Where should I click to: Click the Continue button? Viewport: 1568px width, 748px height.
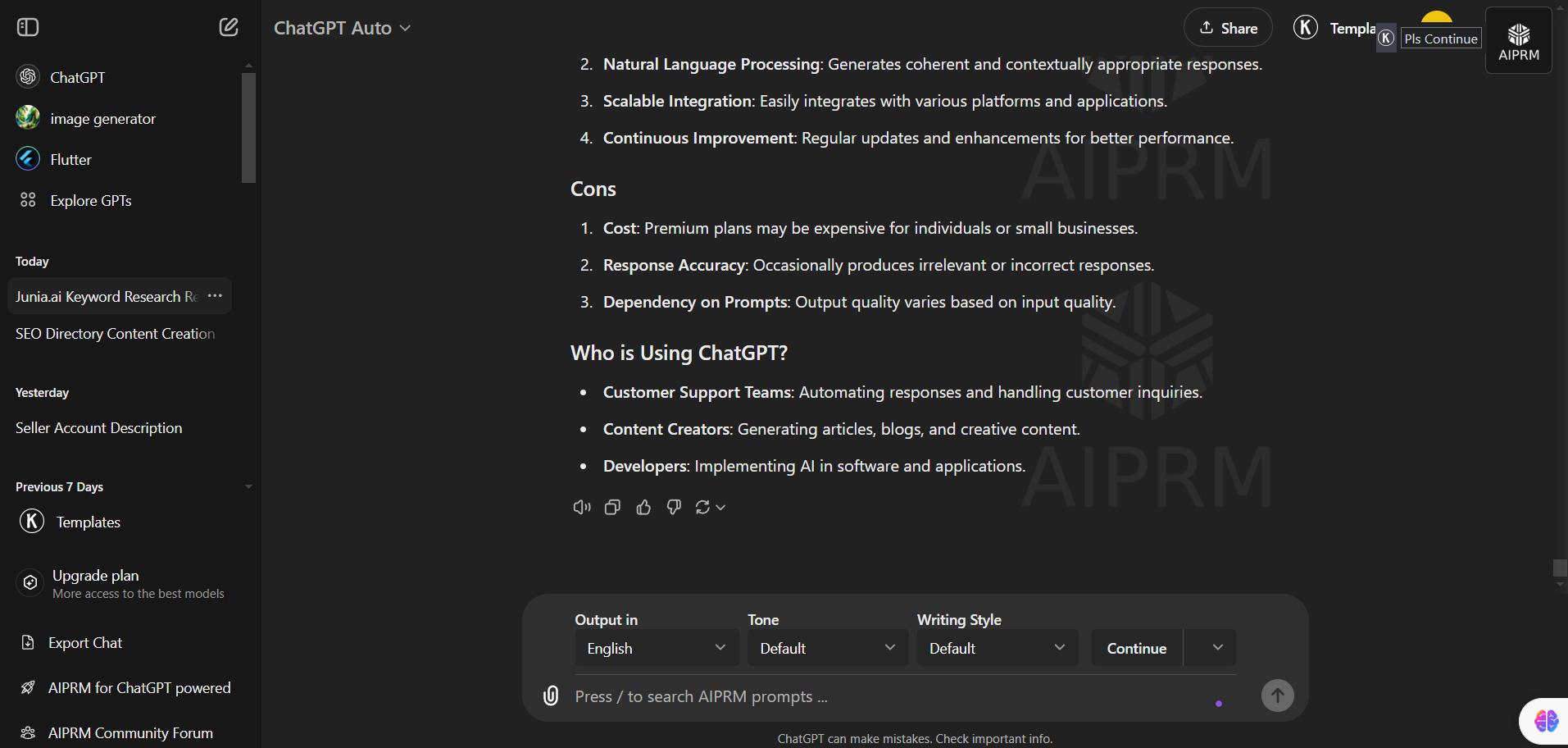(x=1136, y=648)
